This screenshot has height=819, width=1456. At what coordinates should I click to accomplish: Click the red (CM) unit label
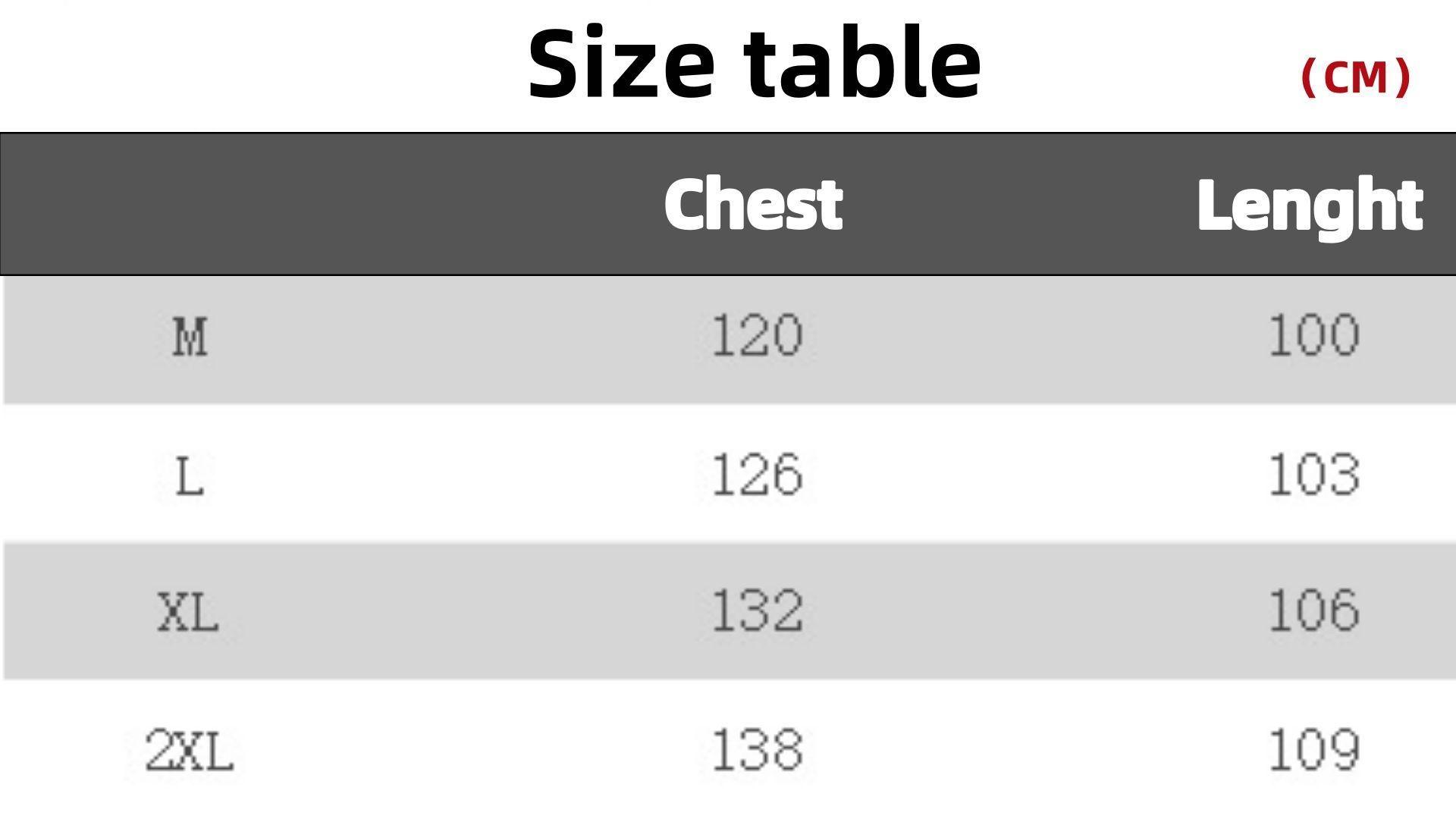coord(1355,77)
